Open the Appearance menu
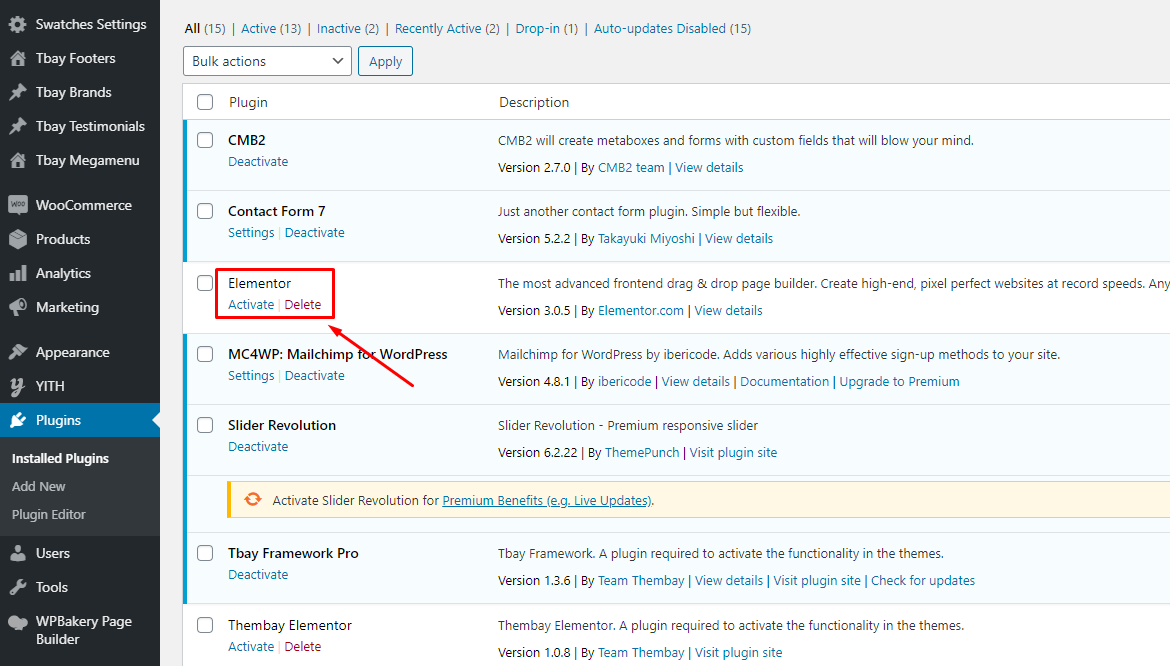The height and width of the screenshot is (666, 1170). [x=72, y=352]
